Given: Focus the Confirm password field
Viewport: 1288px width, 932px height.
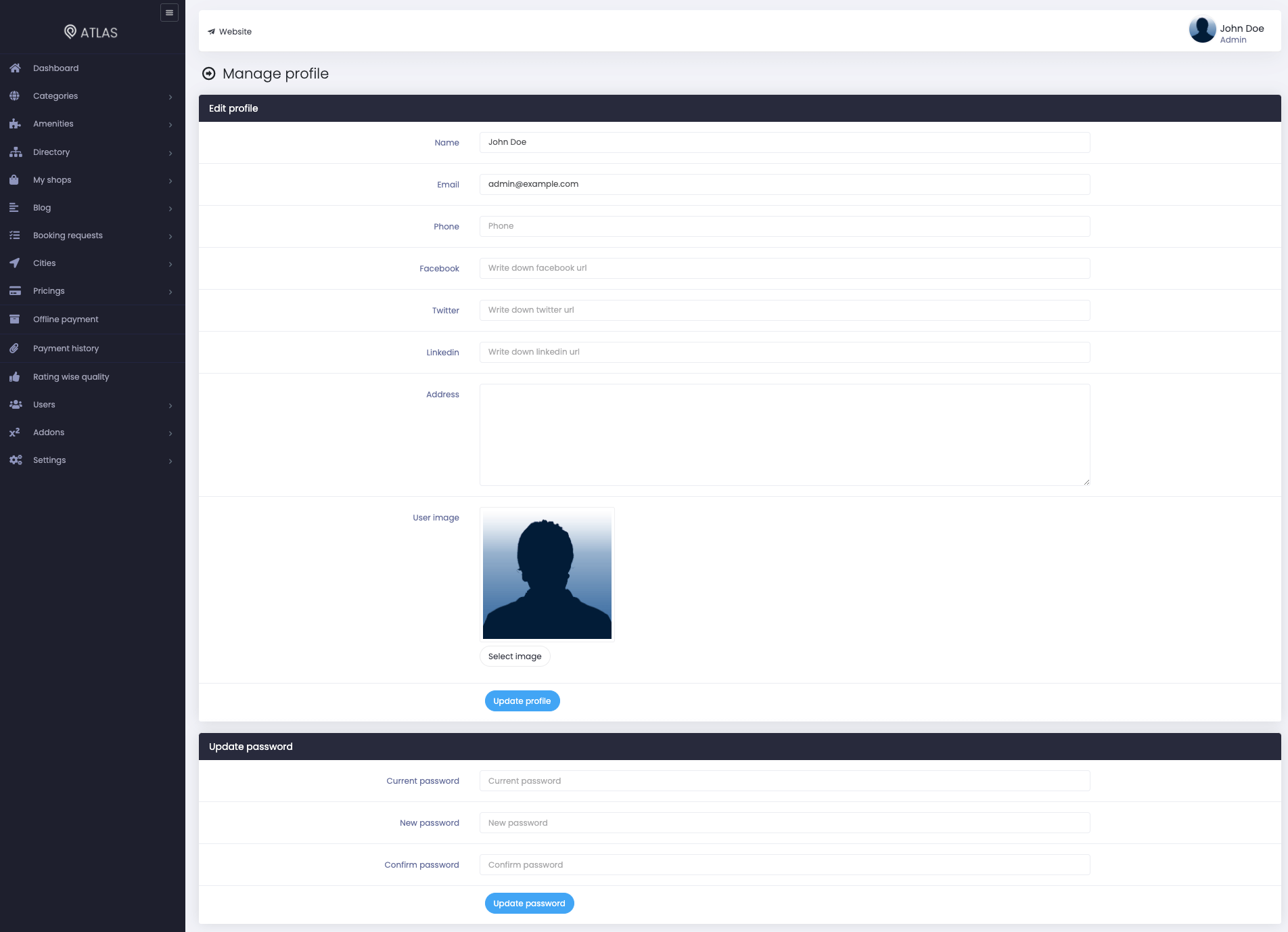Looking at the screenshot, I should point(785,865).
